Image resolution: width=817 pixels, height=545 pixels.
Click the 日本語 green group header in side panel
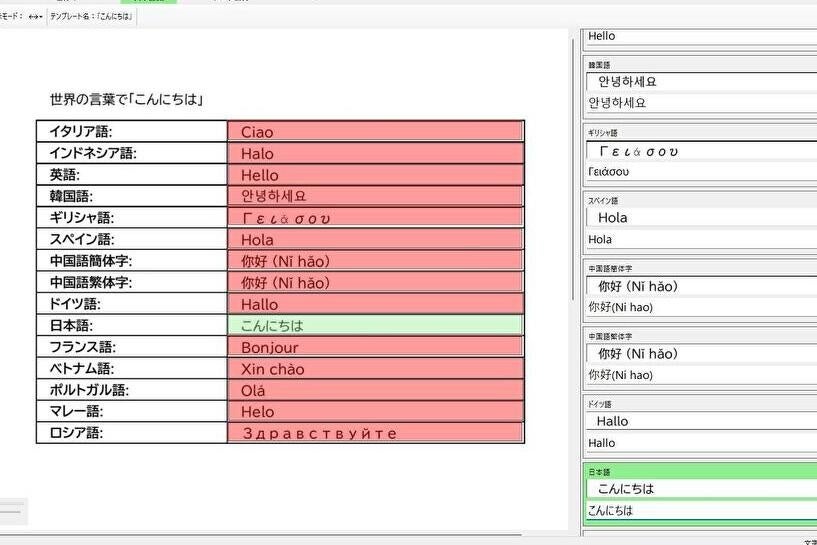click(701, 472)
